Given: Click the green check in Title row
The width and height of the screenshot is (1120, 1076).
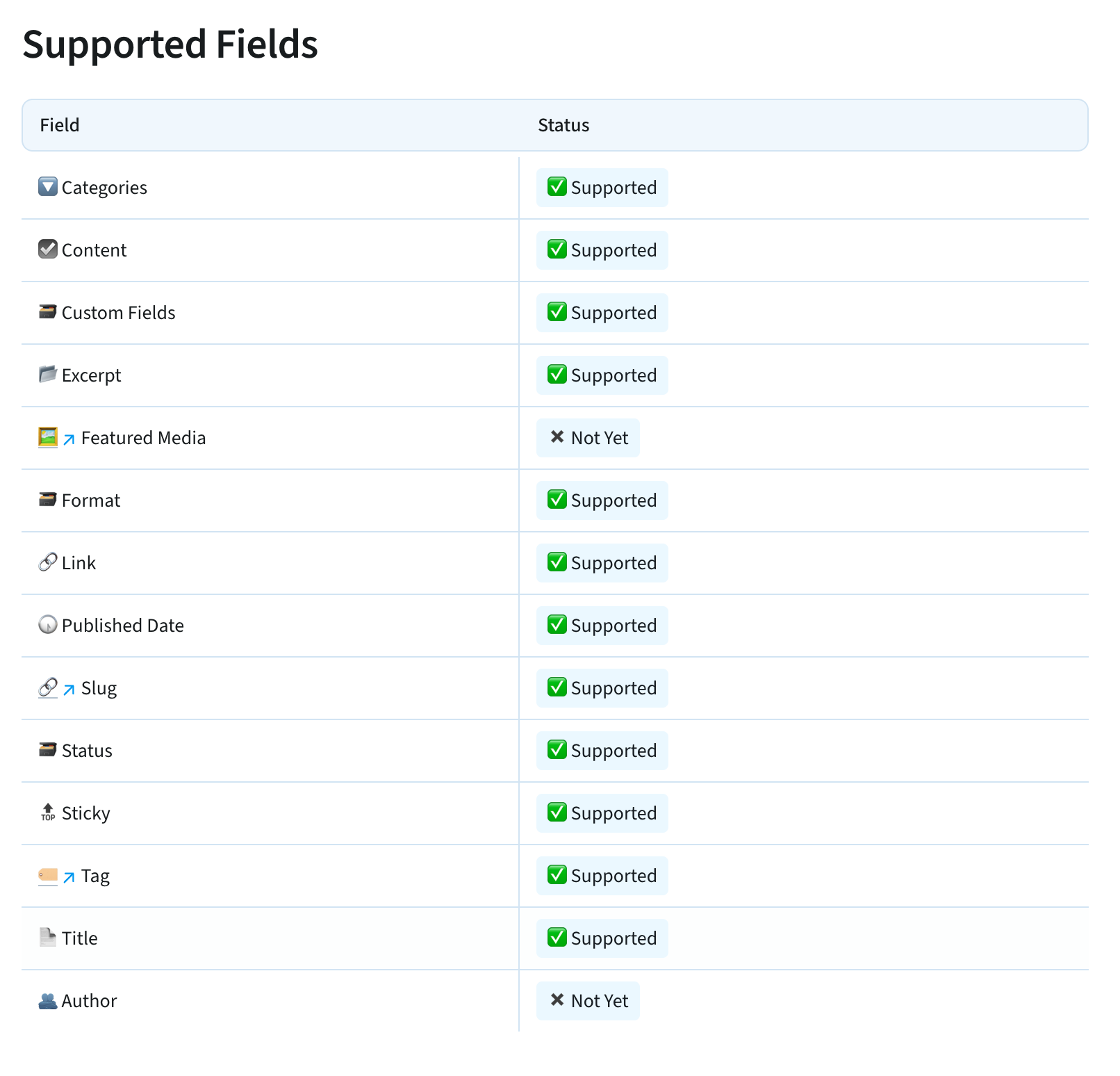Looking at the screenshot, I should point(557,937).
